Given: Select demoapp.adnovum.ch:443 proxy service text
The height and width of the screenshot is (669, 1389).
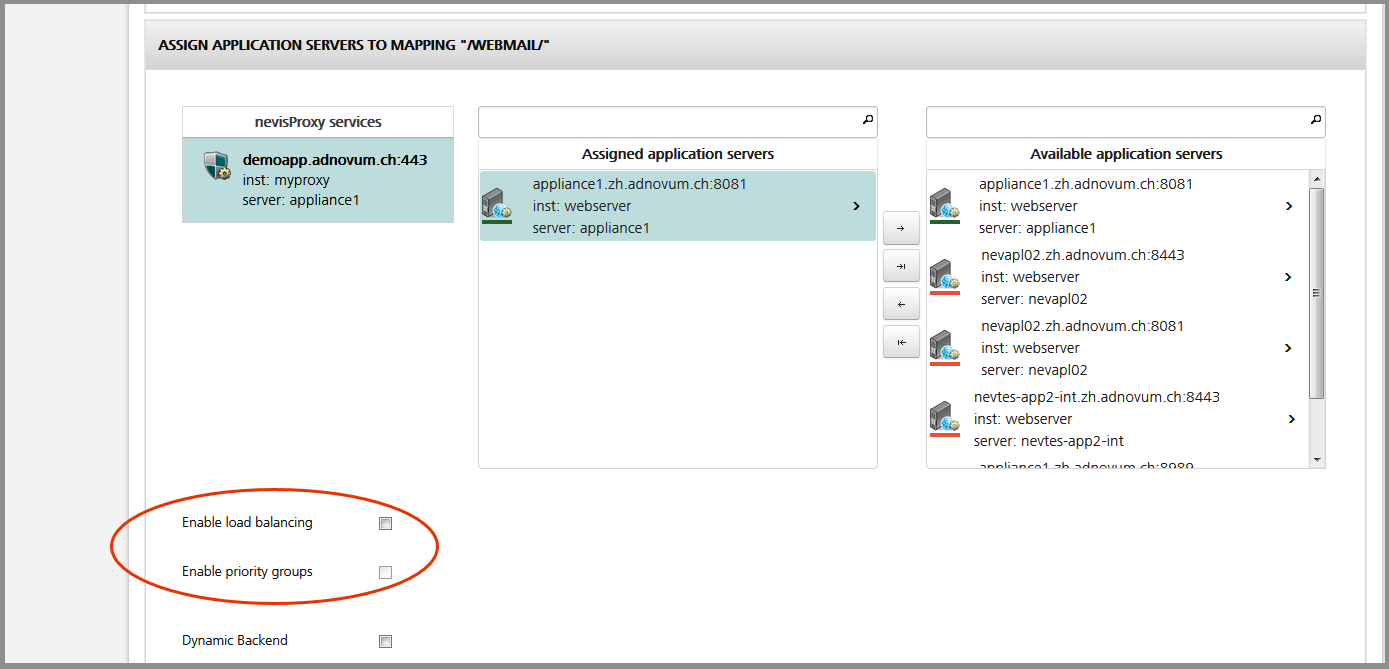Looking at the screenshot, I should click(x=335, y=159).
